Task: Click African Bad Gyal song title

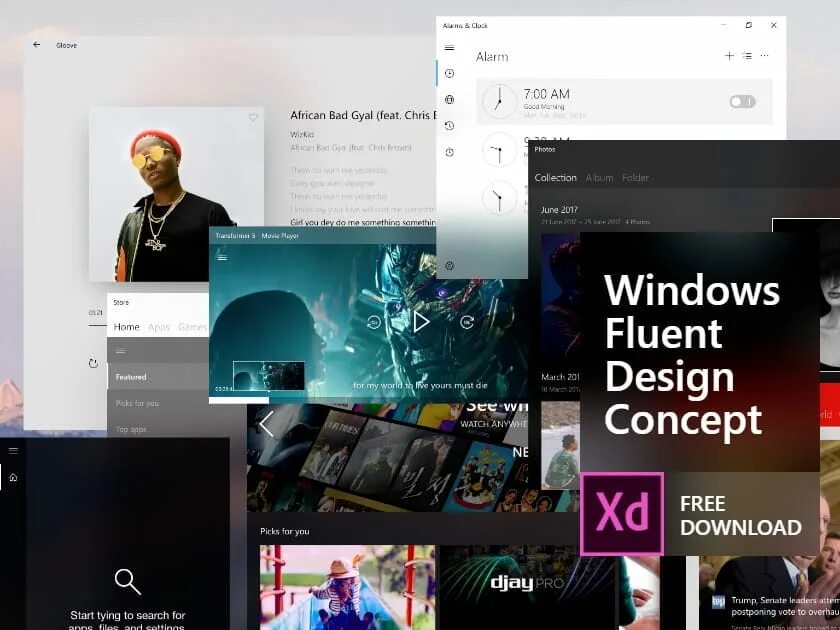Action: coord(364,115)
